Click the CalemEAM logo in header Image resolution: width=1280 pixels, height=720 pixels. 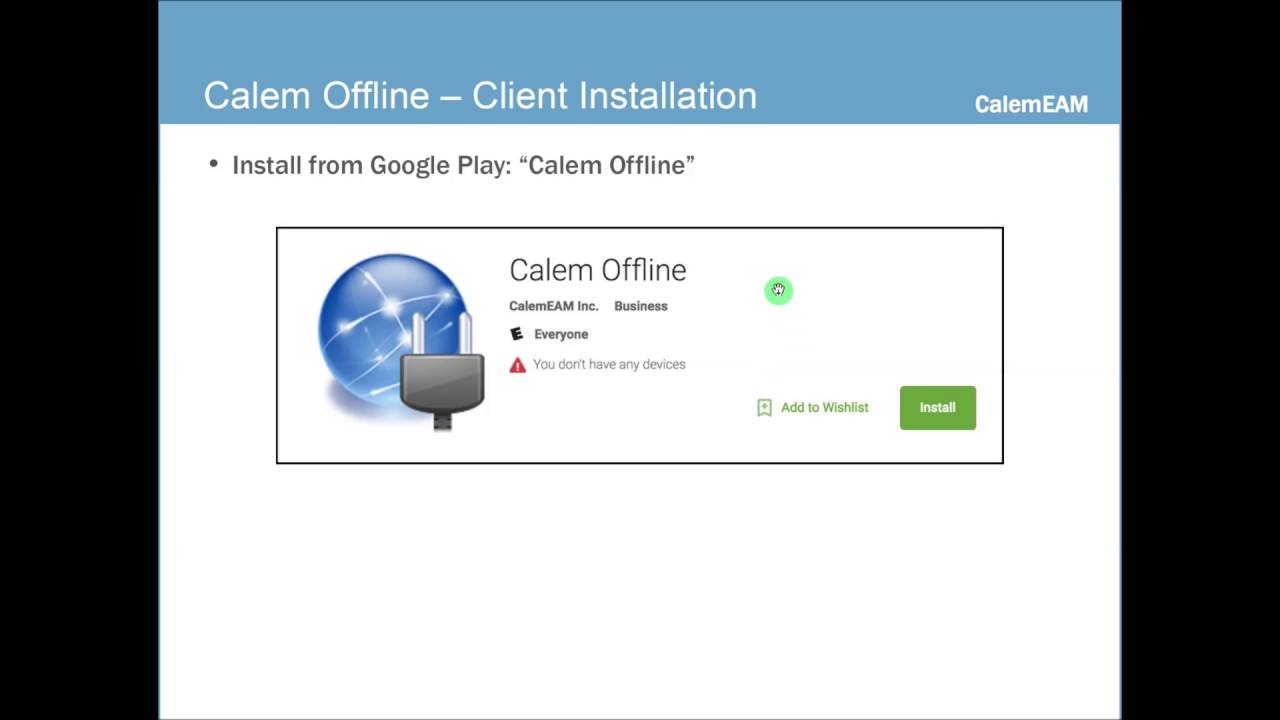[x=1031, y=104]
